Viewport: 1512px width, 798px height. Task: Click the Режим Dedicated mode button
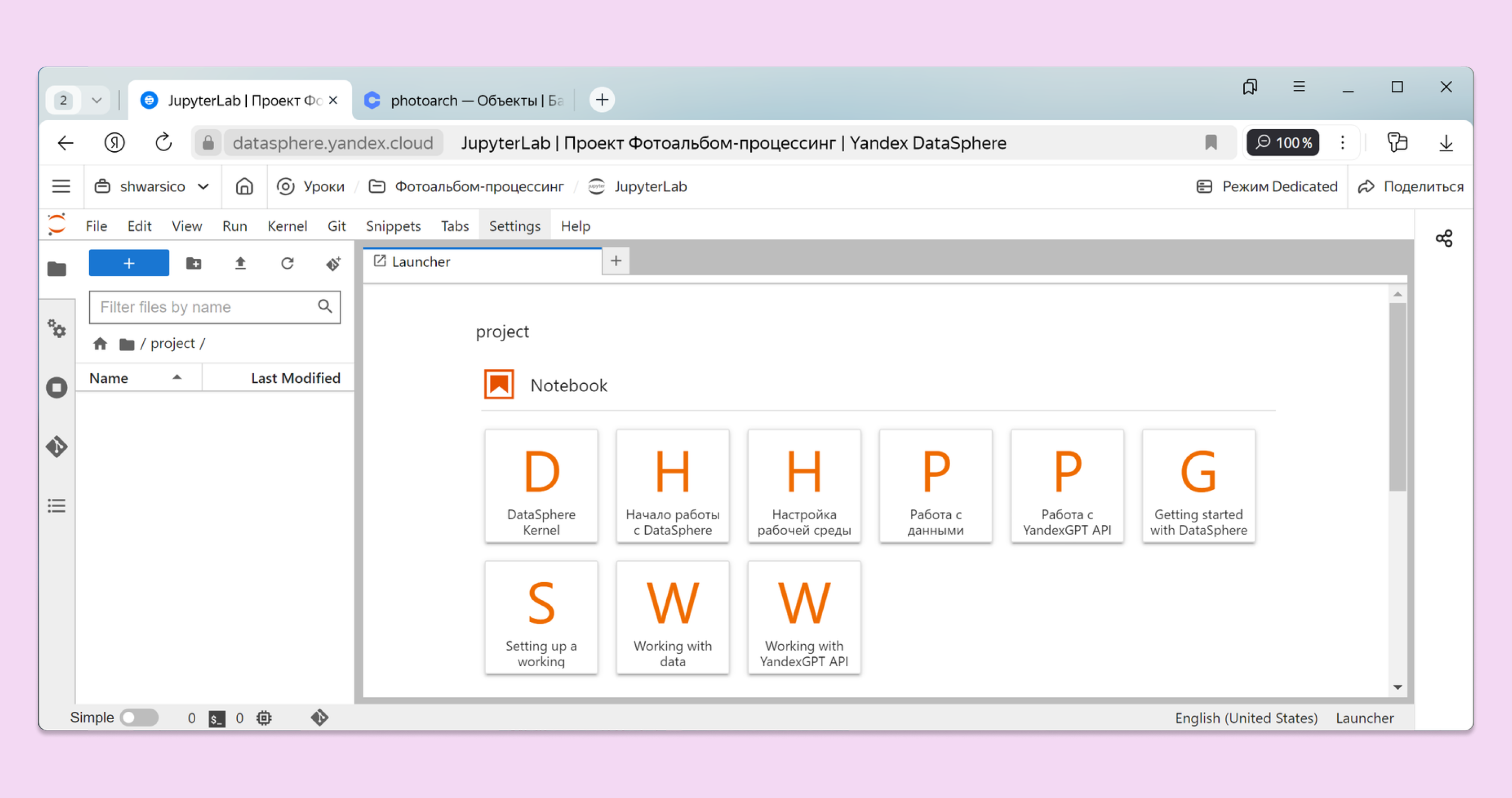pos(1267,186)
